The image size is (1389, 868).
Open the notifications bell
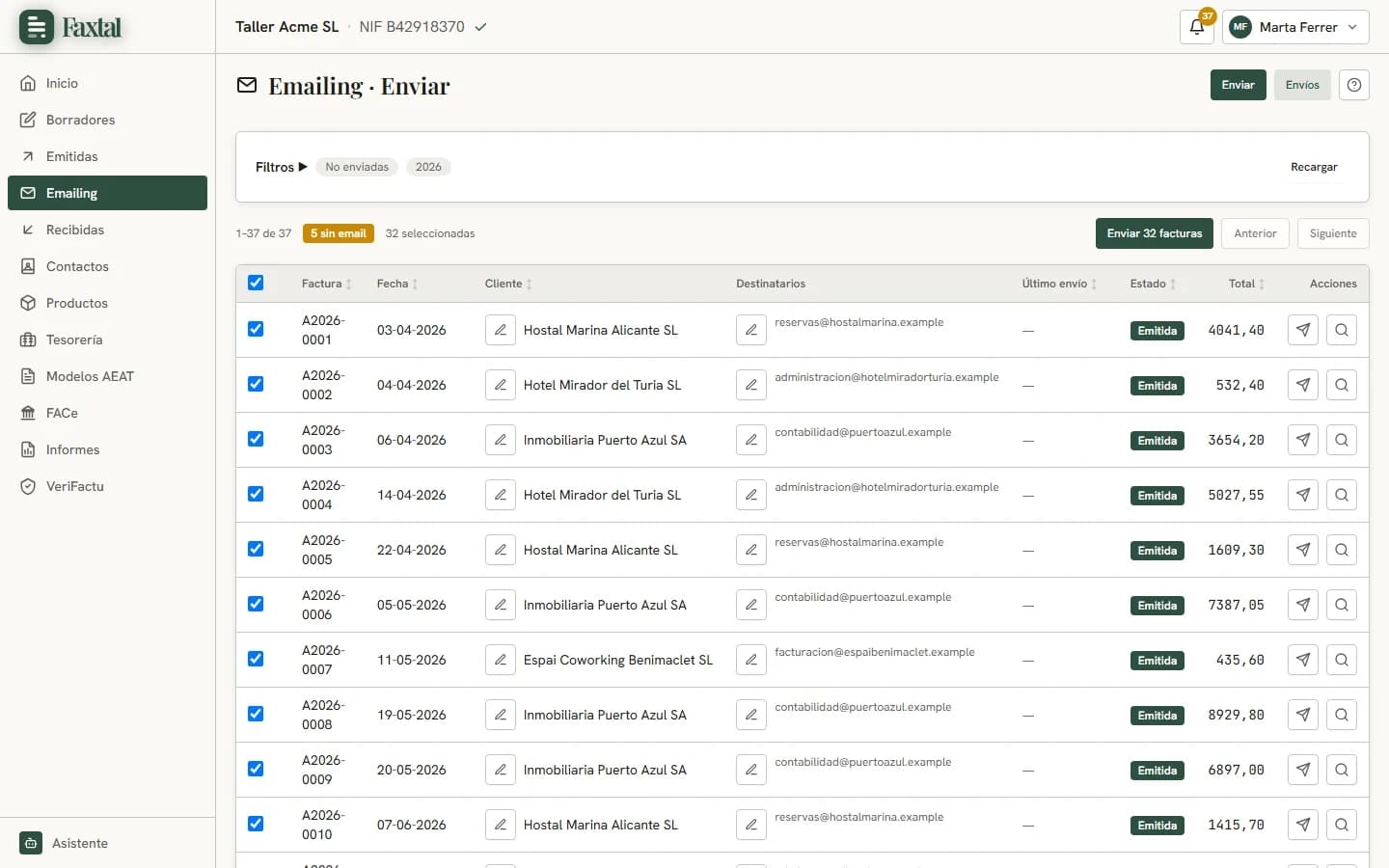[x=1197, y=27]
